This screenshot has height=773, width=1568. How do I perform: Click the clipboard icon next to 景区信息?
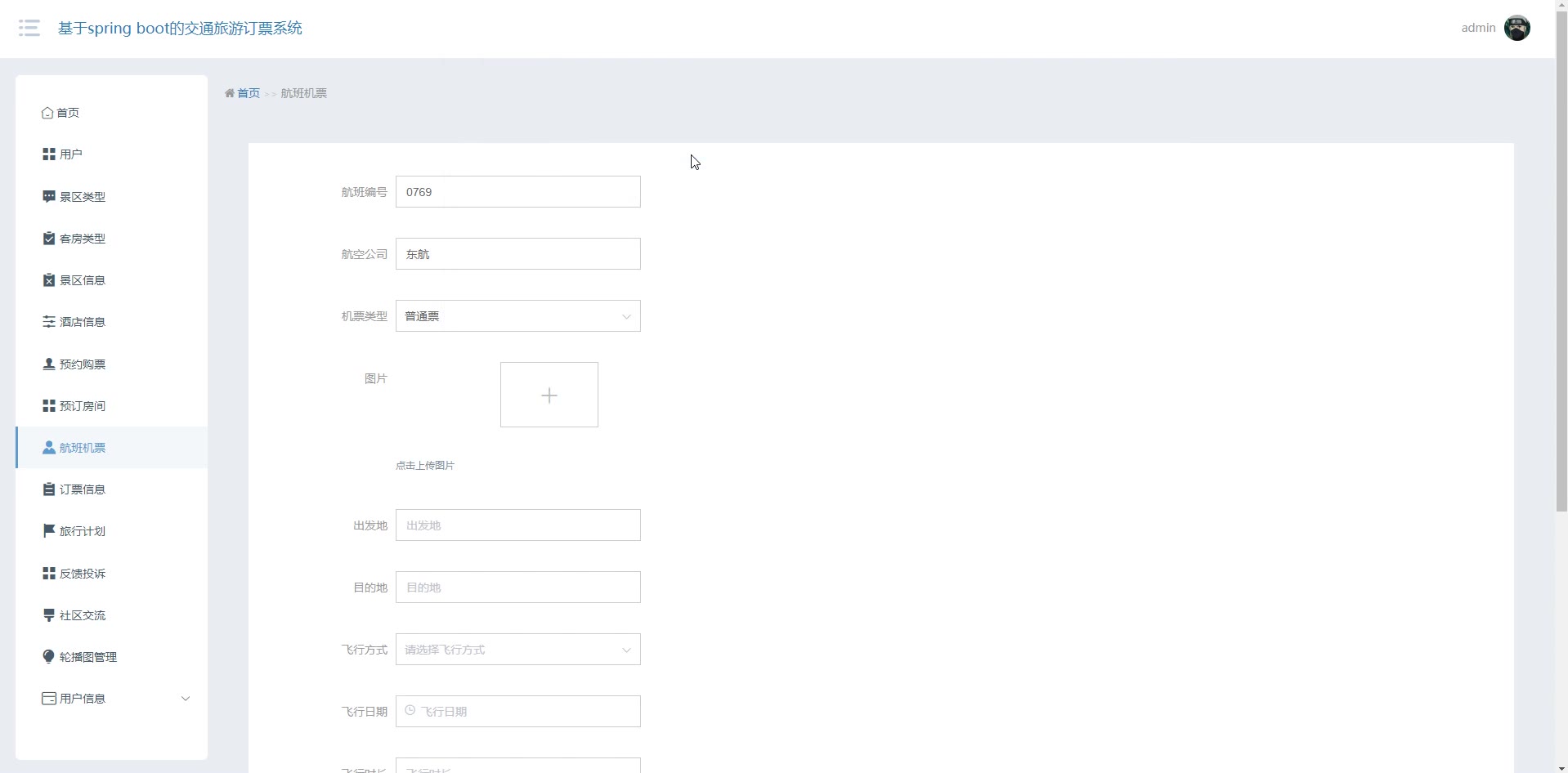[49, 279]
